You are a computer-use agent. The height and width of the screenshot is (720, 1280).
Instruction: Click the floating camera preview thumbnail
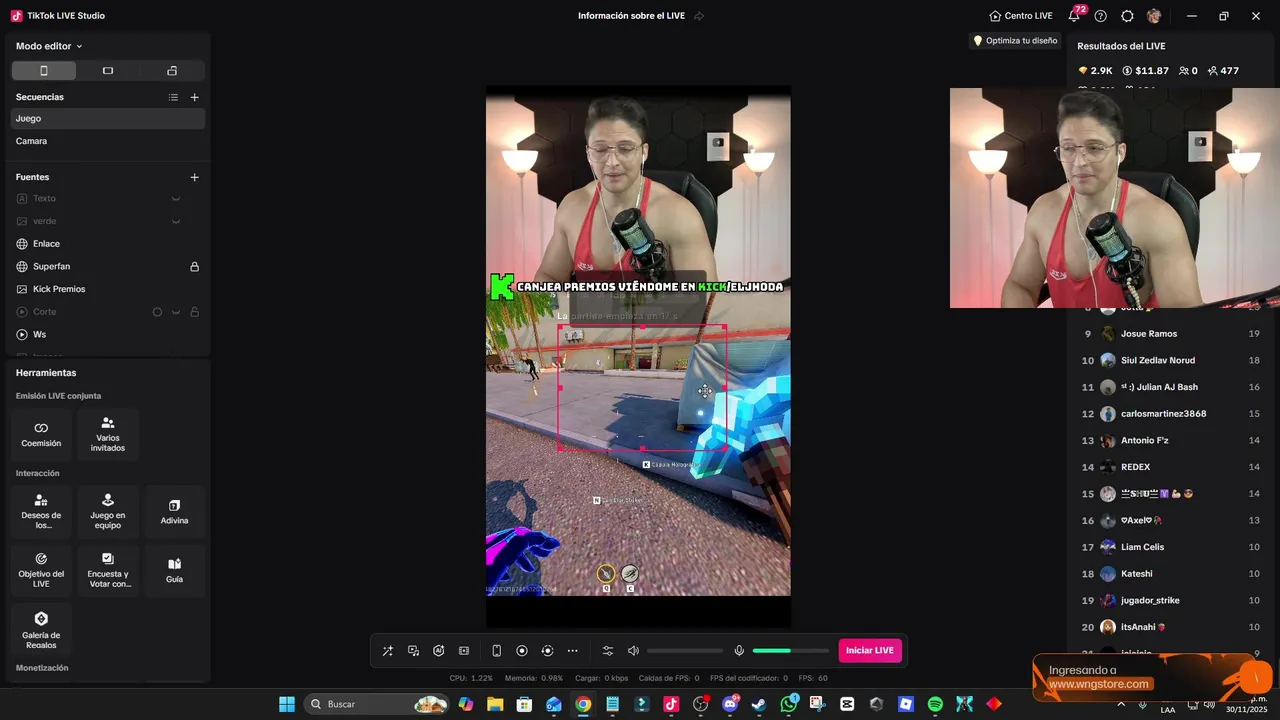click(1115, 198)
